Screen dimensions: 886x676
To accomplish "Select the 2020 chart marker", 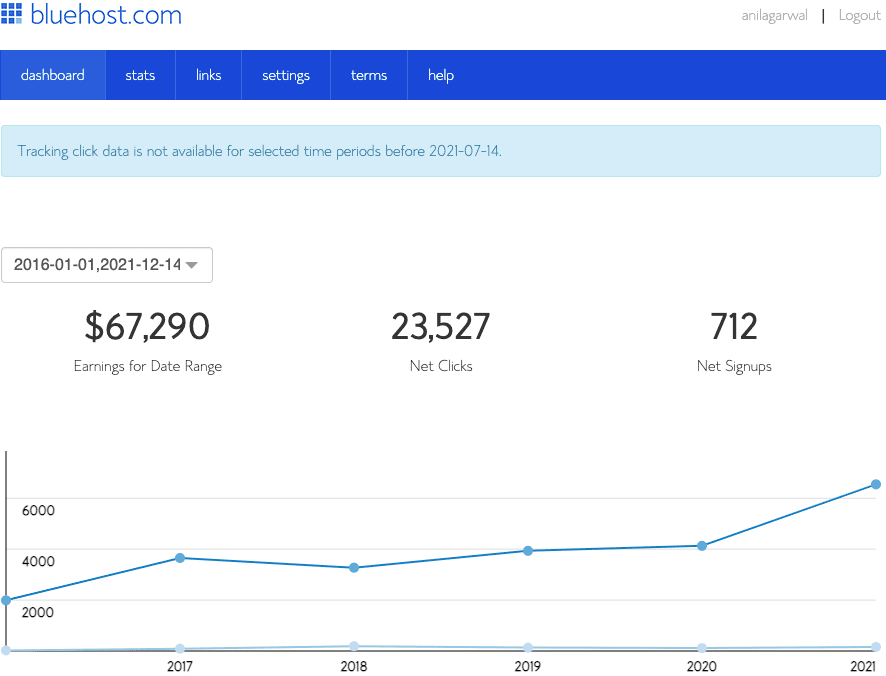I will click(x=702, y=546).
